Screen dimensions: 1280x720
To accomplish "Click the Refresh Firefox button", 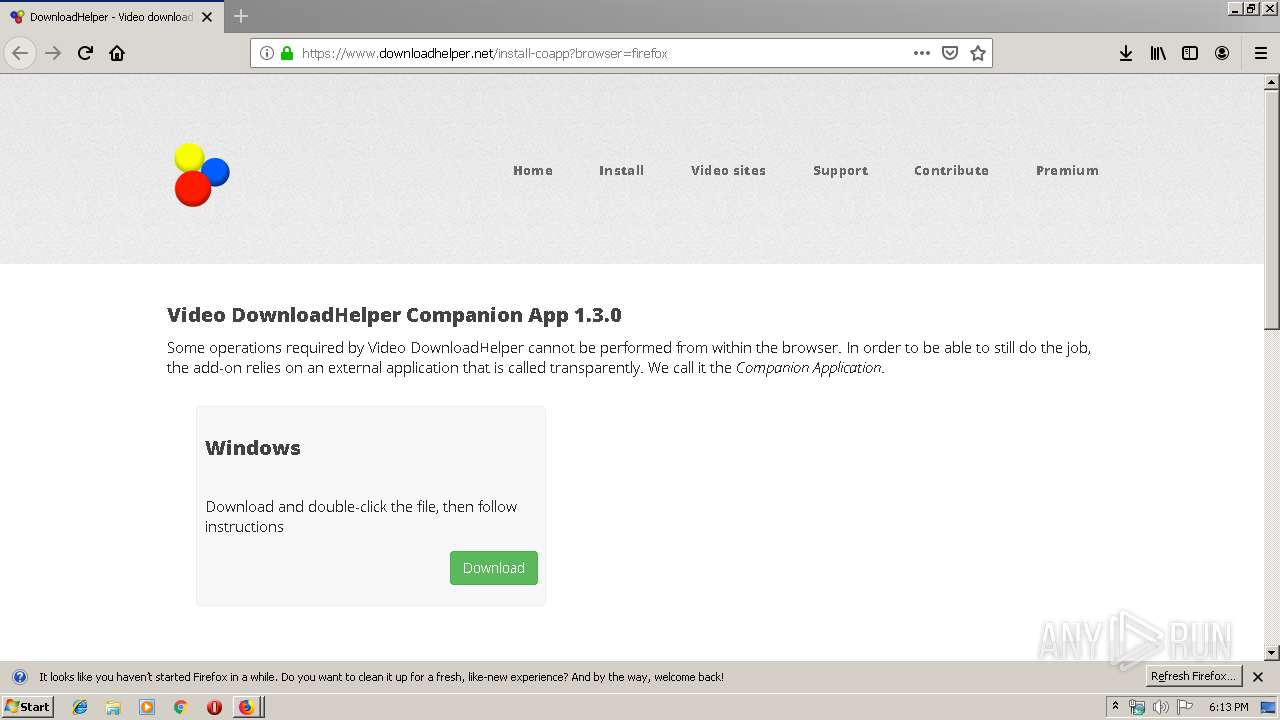I will [x=1194, y=677].
